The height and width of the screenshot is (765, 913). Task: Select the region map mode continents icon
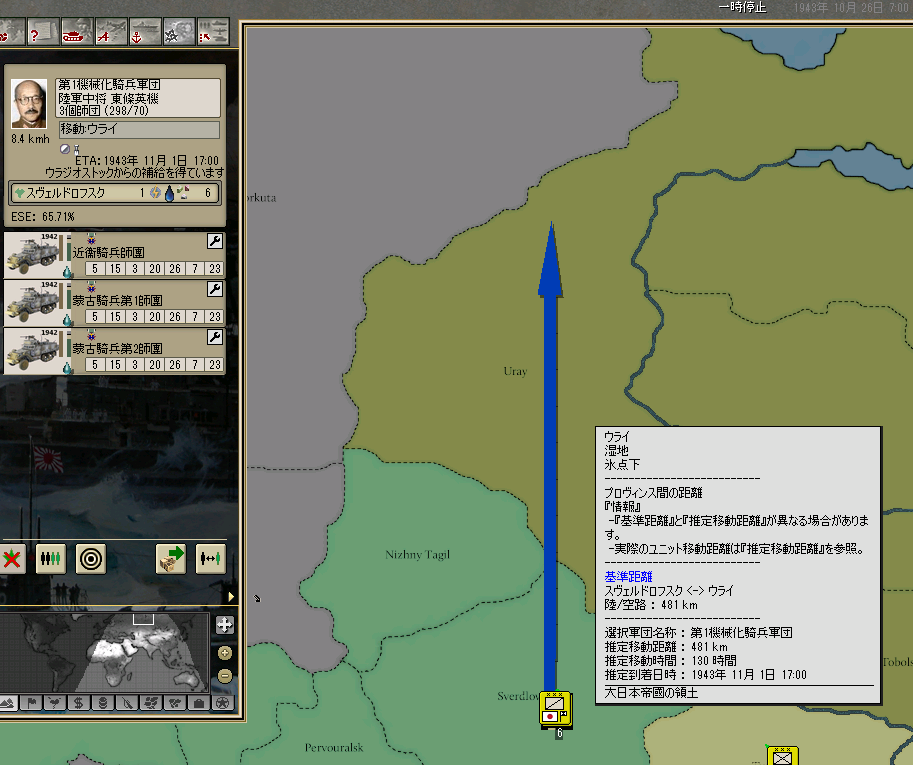[x=151, y=703]
